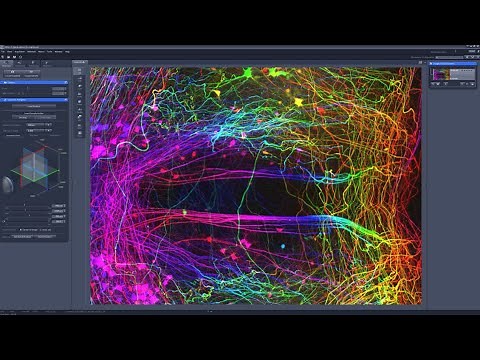Collapse the blue panel header above the thumbnail
The height and width of the screenshot is (360, 480).
(x=452, y=63)
